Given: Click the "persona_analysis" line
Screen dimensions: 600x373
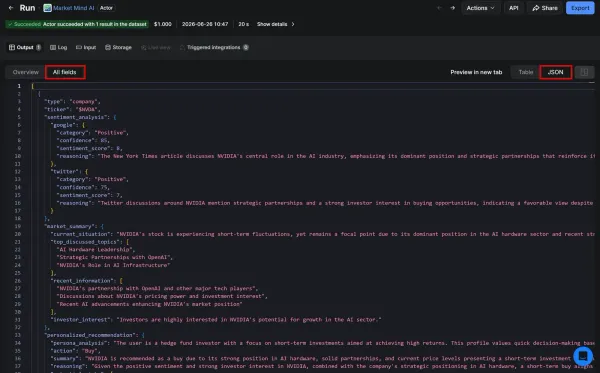Looking at the screenshot, I should 322,343.
